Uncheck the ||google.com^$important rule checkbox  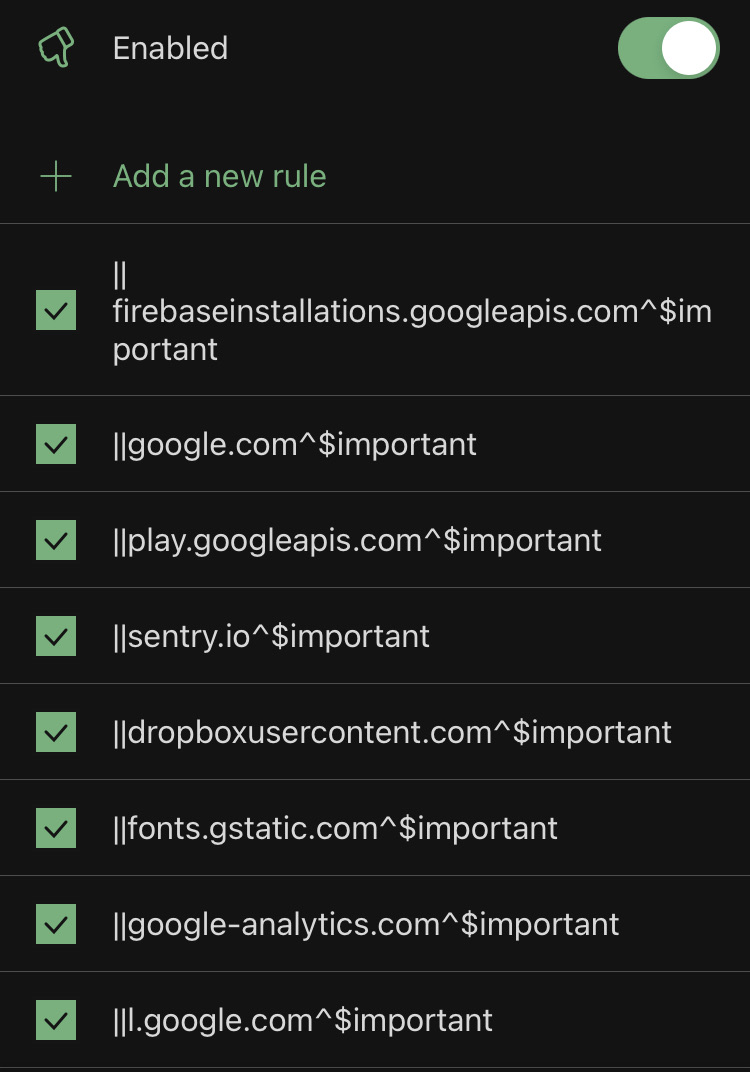56,444
